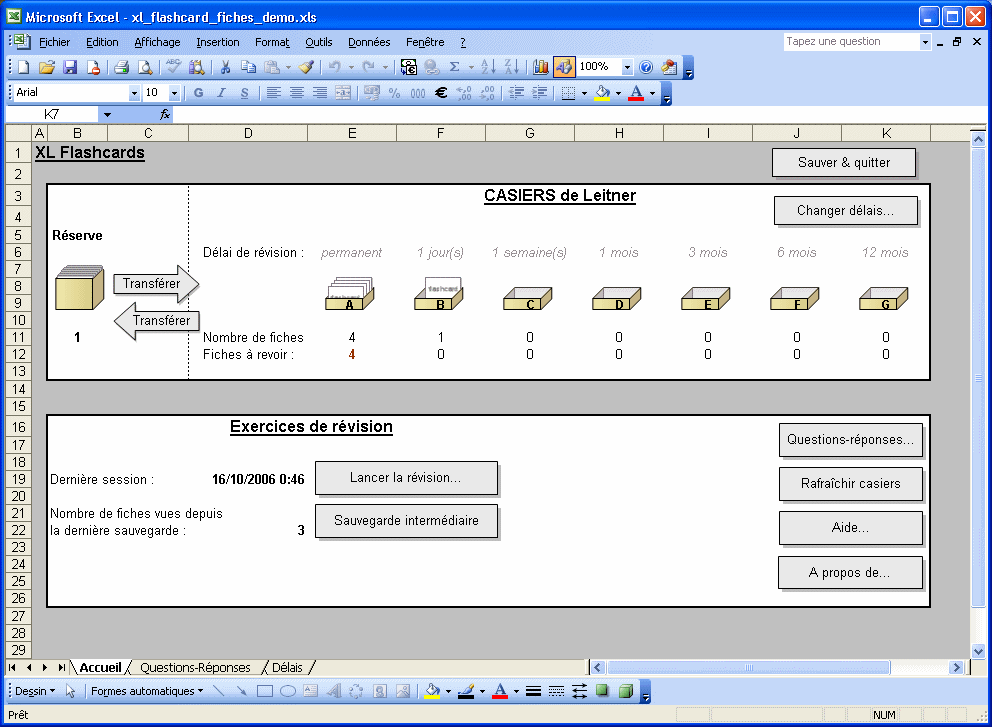This screenshot has width=992, height=727.
Task: Apply the yellow Fill Color in formatting toolbar
Action: (x=603, y=93)
